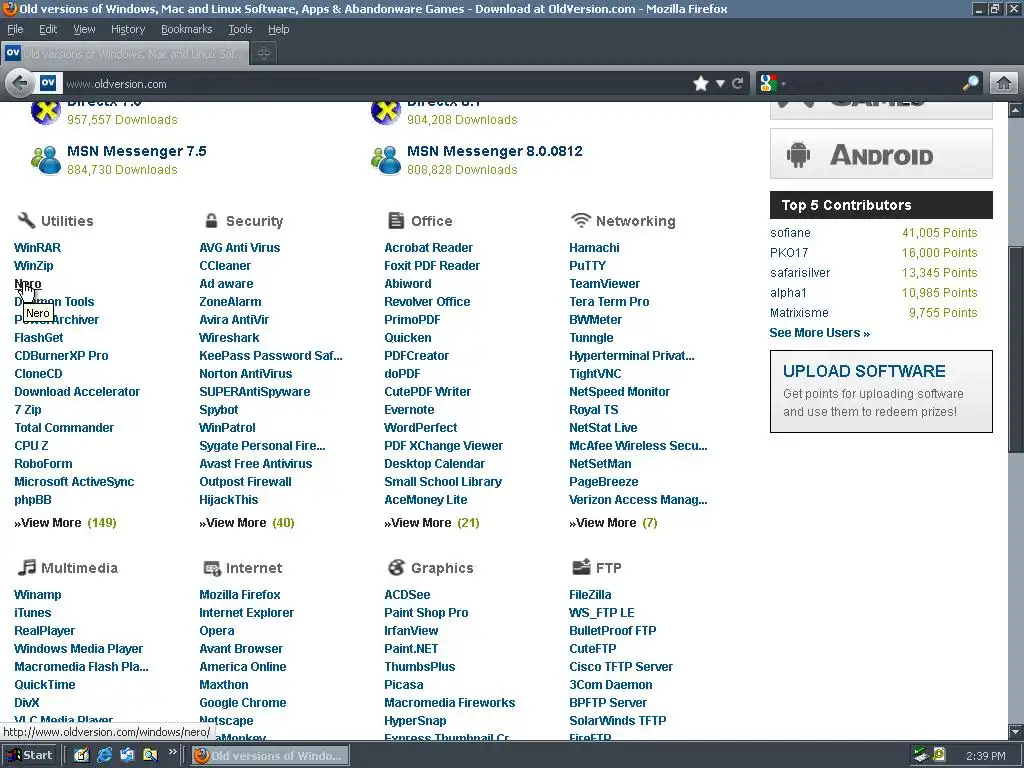Click See More Users link

click(820, 332)
